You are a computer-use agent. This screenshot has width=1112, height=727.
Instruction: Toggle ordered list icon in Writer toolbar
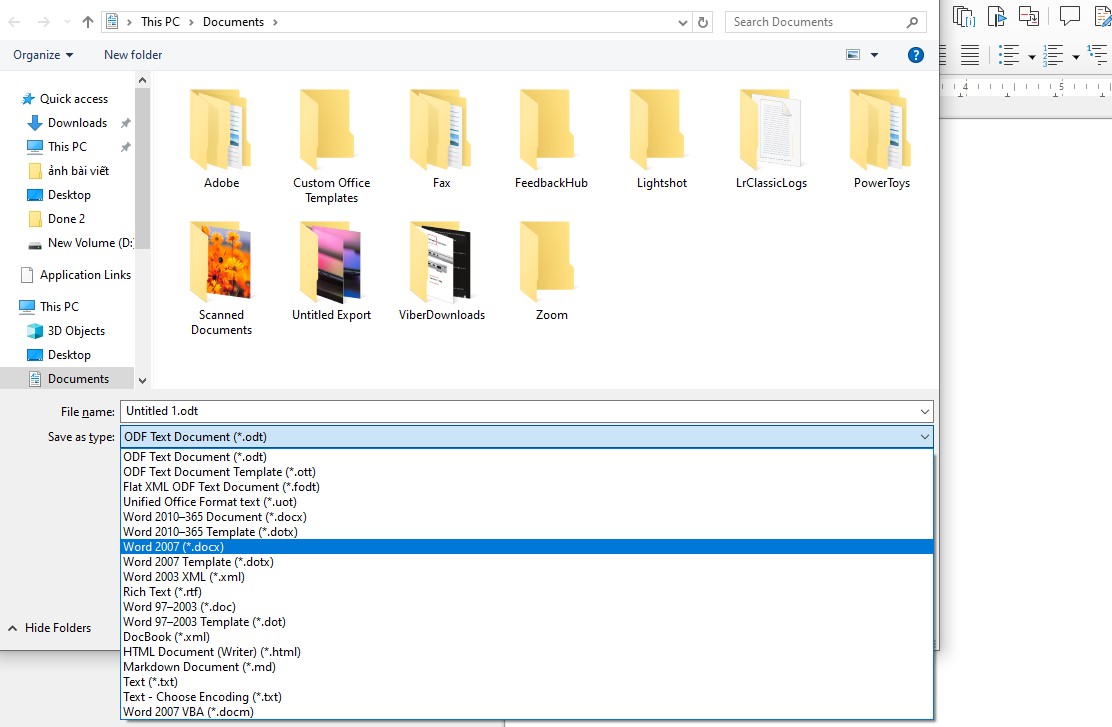pos(1053,55)
